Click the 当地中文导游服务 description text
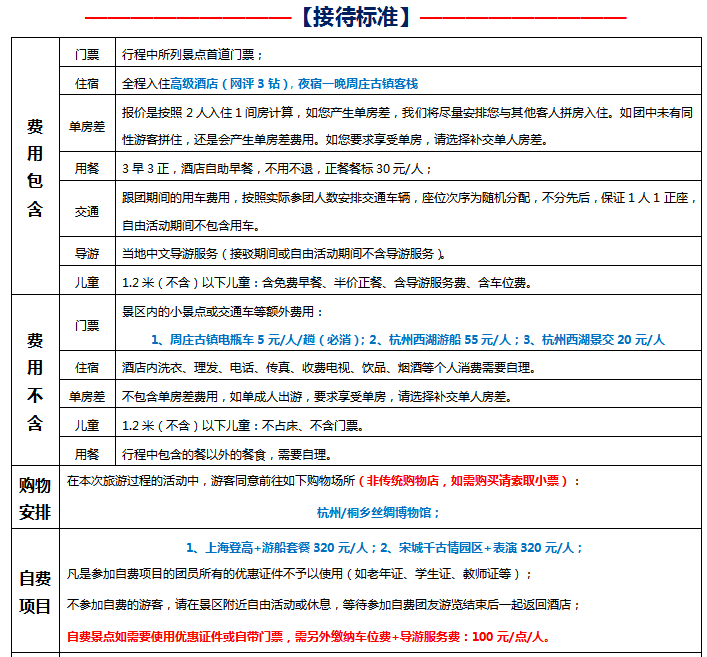This screenshot has height=657, width=707. (284, 253)
